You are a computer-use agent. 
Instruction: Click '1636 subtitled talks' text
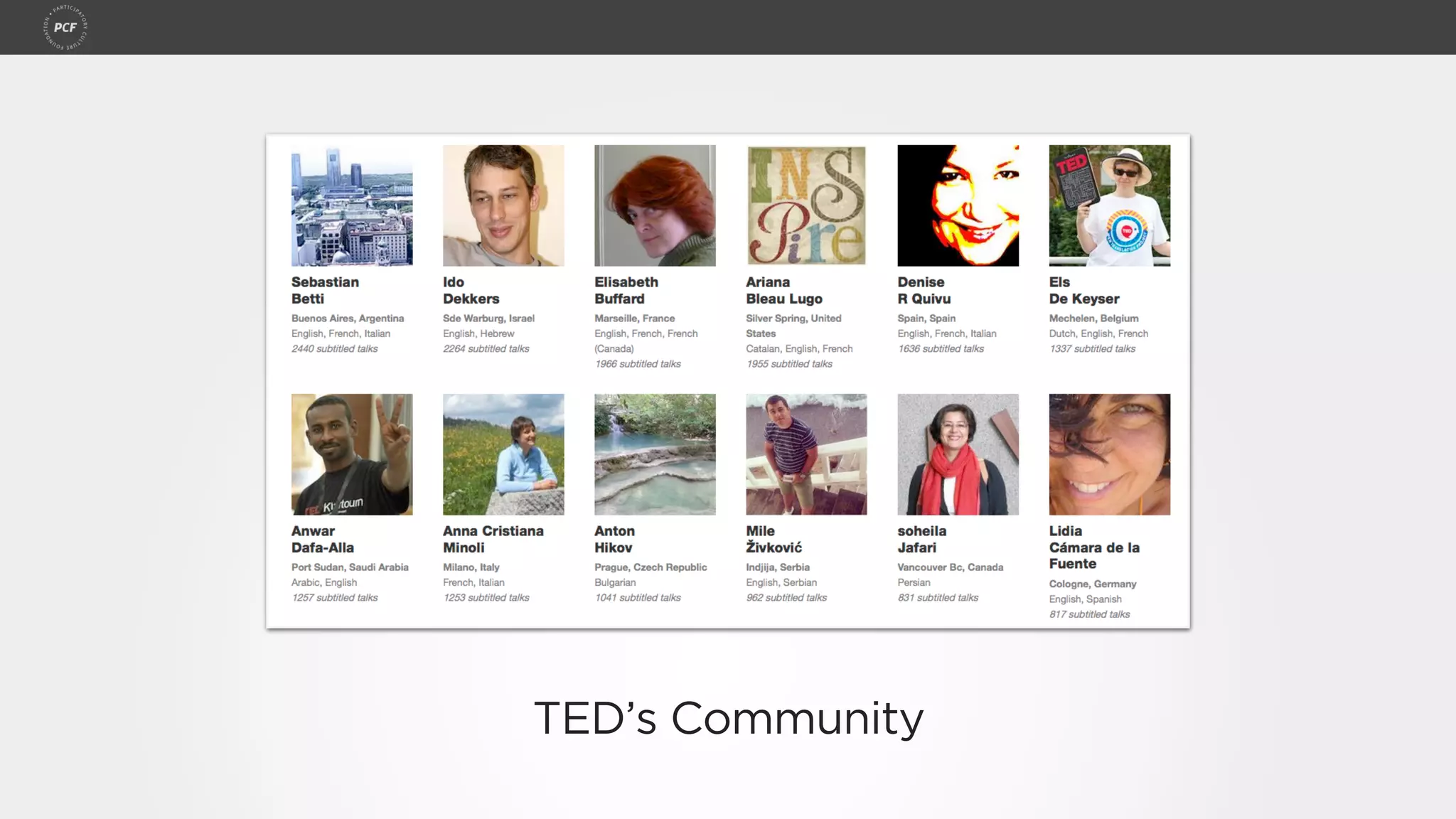(x=941, y=348)
